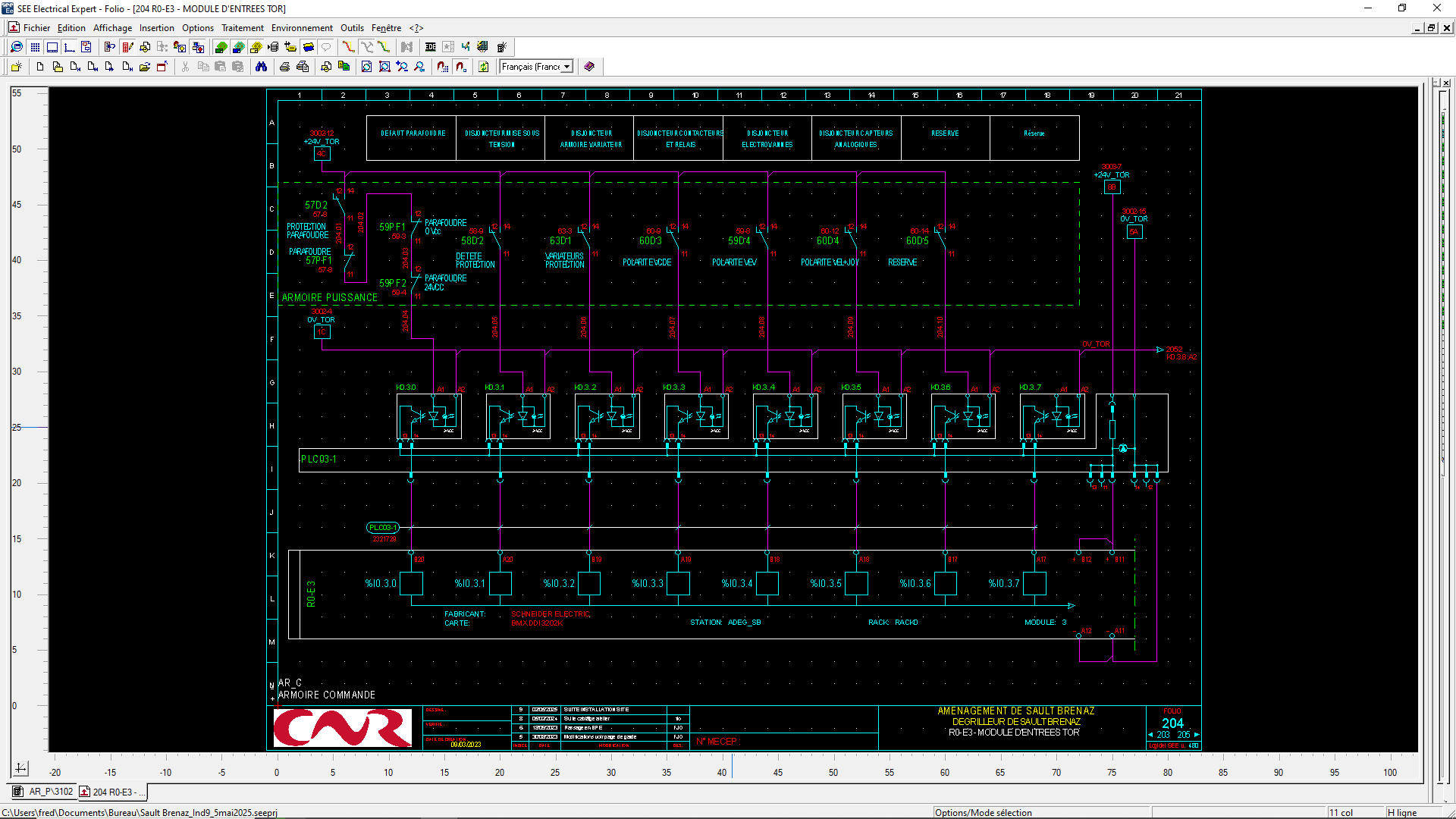Click the red pencil list editor icon

pos(127,47)
